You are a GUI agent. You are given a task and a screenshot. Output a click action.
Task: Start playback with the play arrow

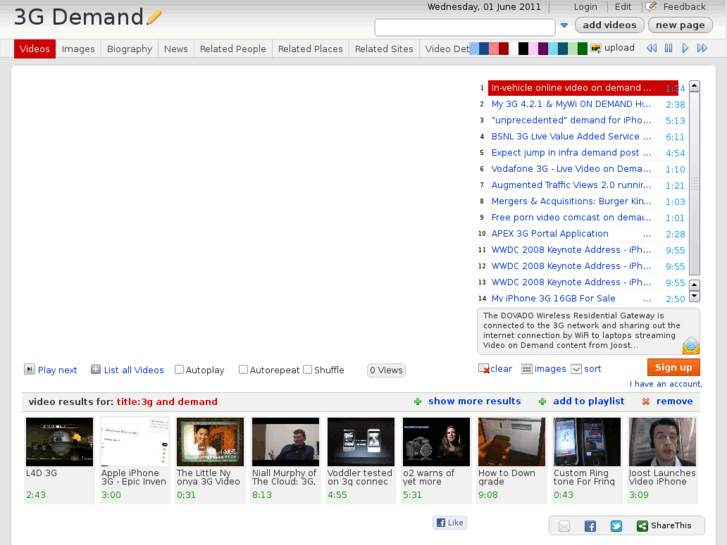pyautogui.click(x=685, y=48)
